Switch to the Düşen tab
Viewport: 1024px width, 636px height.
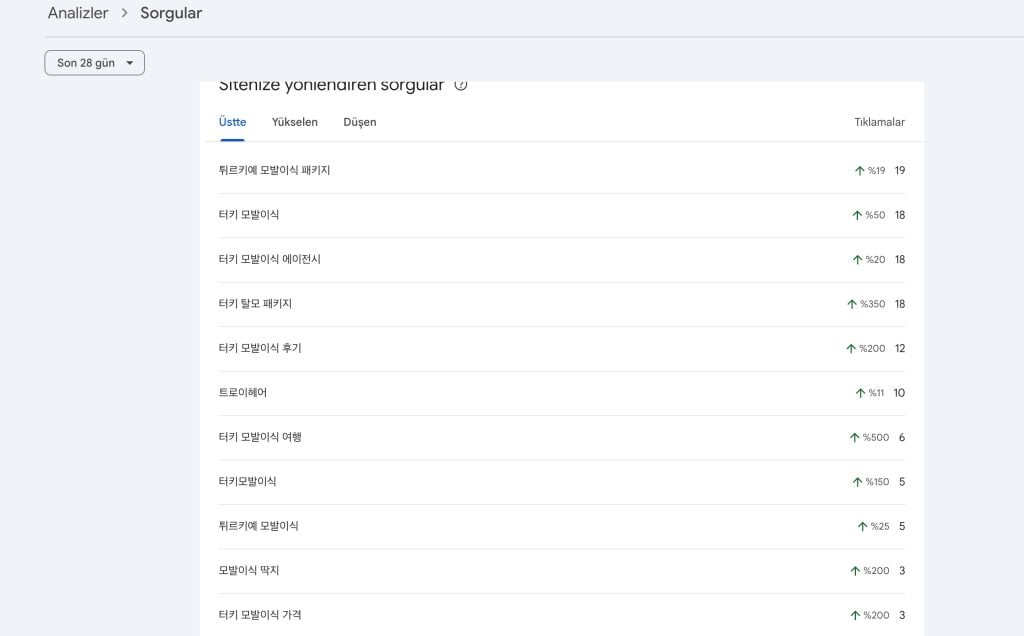point(359,122)
